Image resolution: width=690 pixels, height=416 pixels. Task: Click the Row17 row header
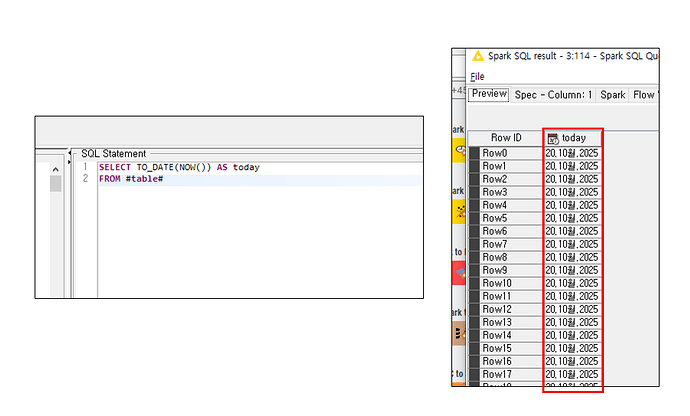[497, 374]
